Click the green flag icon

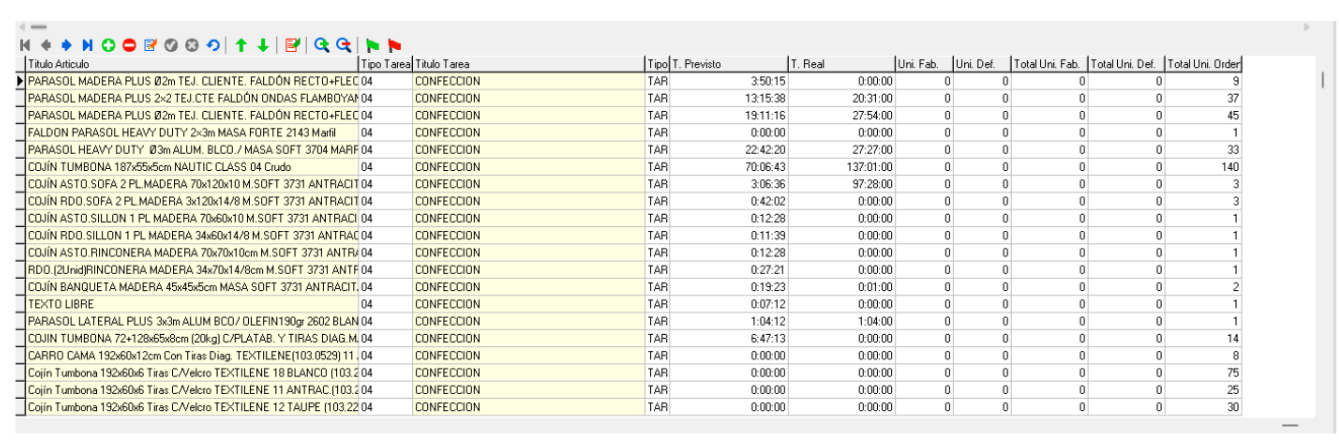coord(371,46)
